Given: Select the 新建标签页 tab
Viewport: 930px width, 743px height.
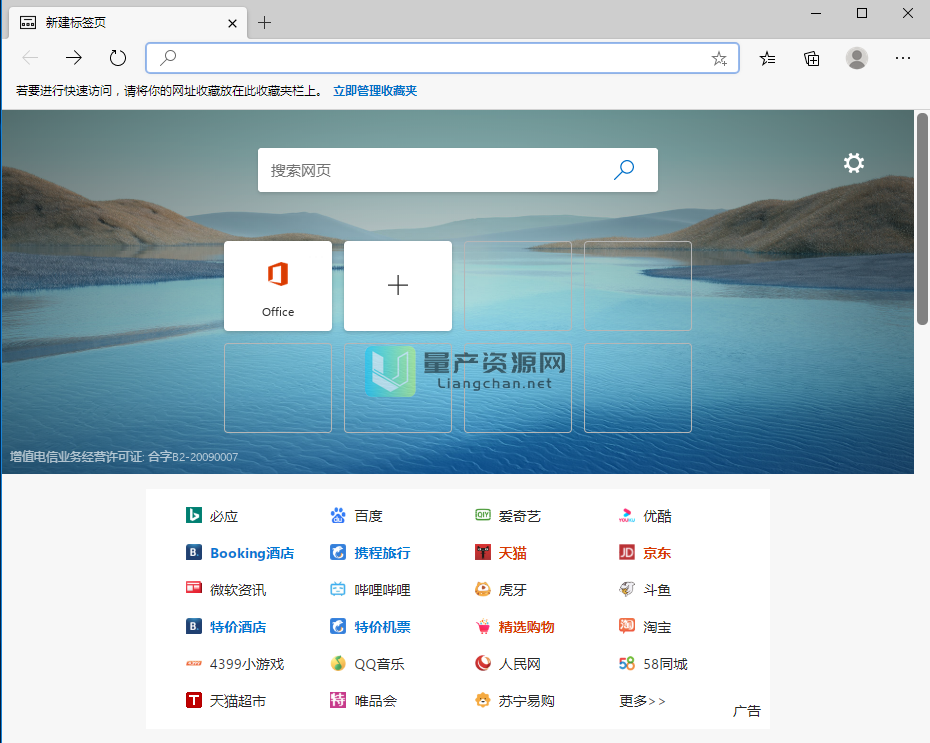Looking at the screenshot, I should point(128,23).
